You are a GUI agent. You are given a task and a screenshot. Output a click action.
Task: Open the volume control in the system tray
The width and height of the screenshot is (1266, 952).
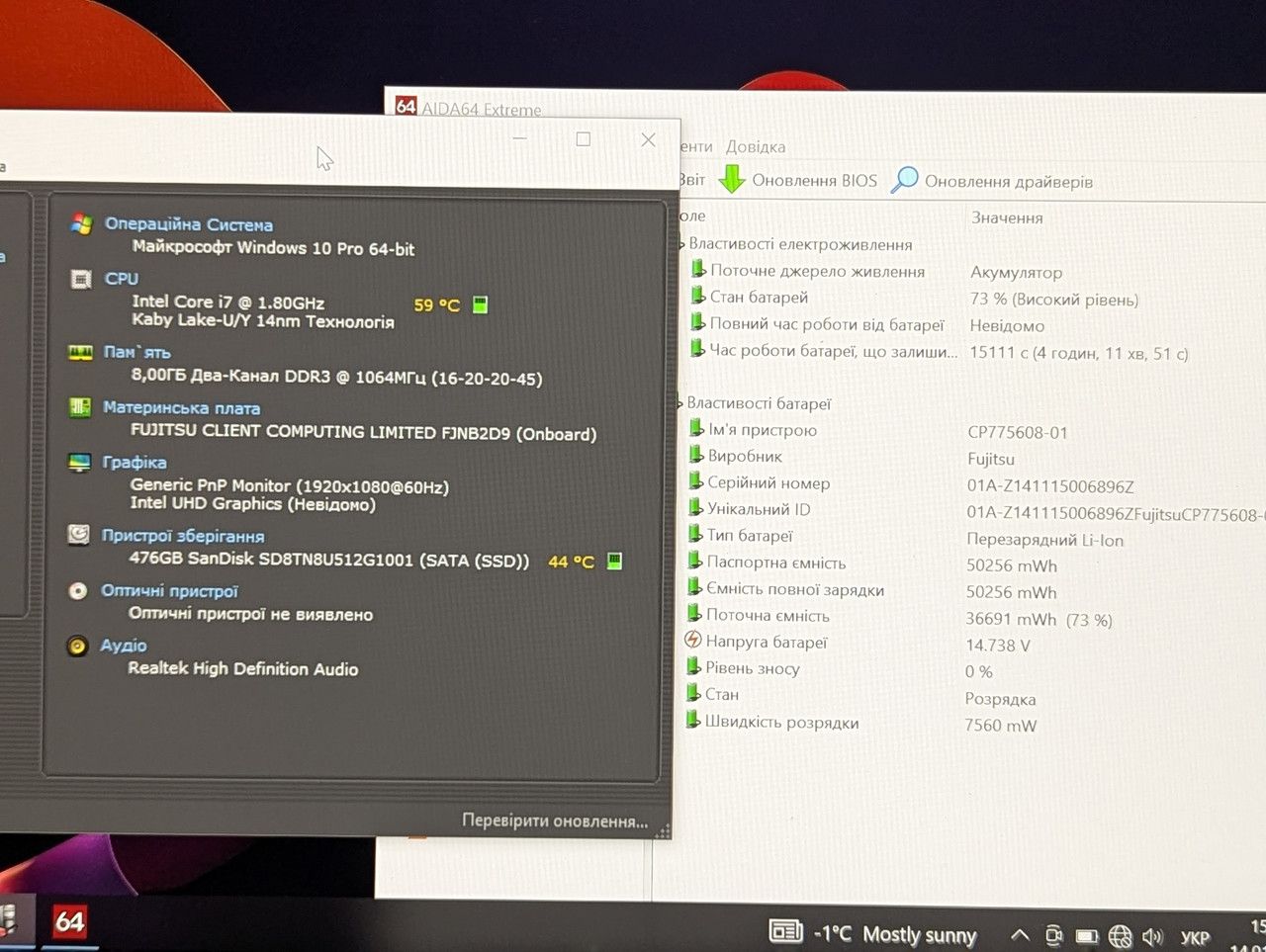[x=1152, y=936]
